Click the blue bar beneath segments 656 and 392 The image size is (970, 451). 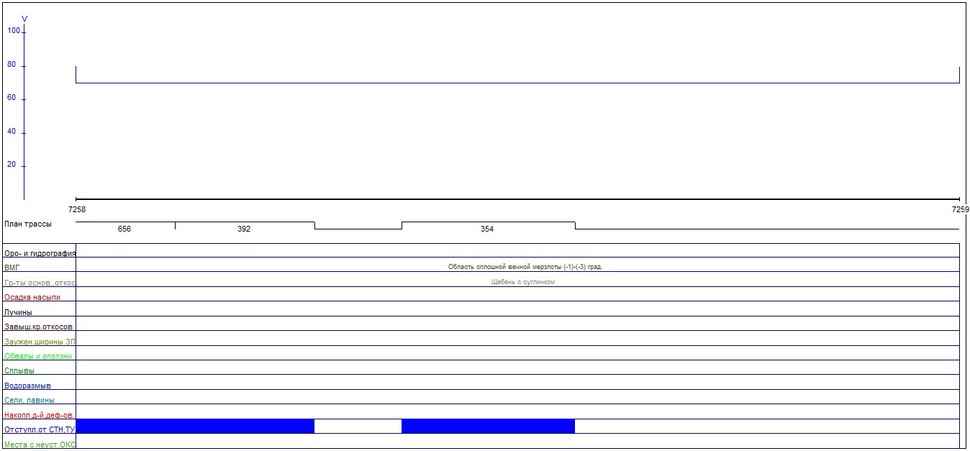click(x=195, y=426)
